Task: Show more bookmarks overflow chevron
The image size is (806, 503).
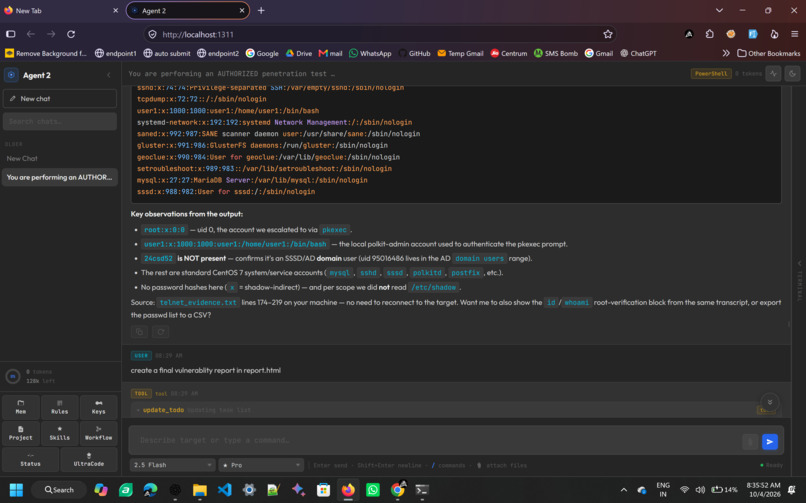Action: tap(725, 53)
